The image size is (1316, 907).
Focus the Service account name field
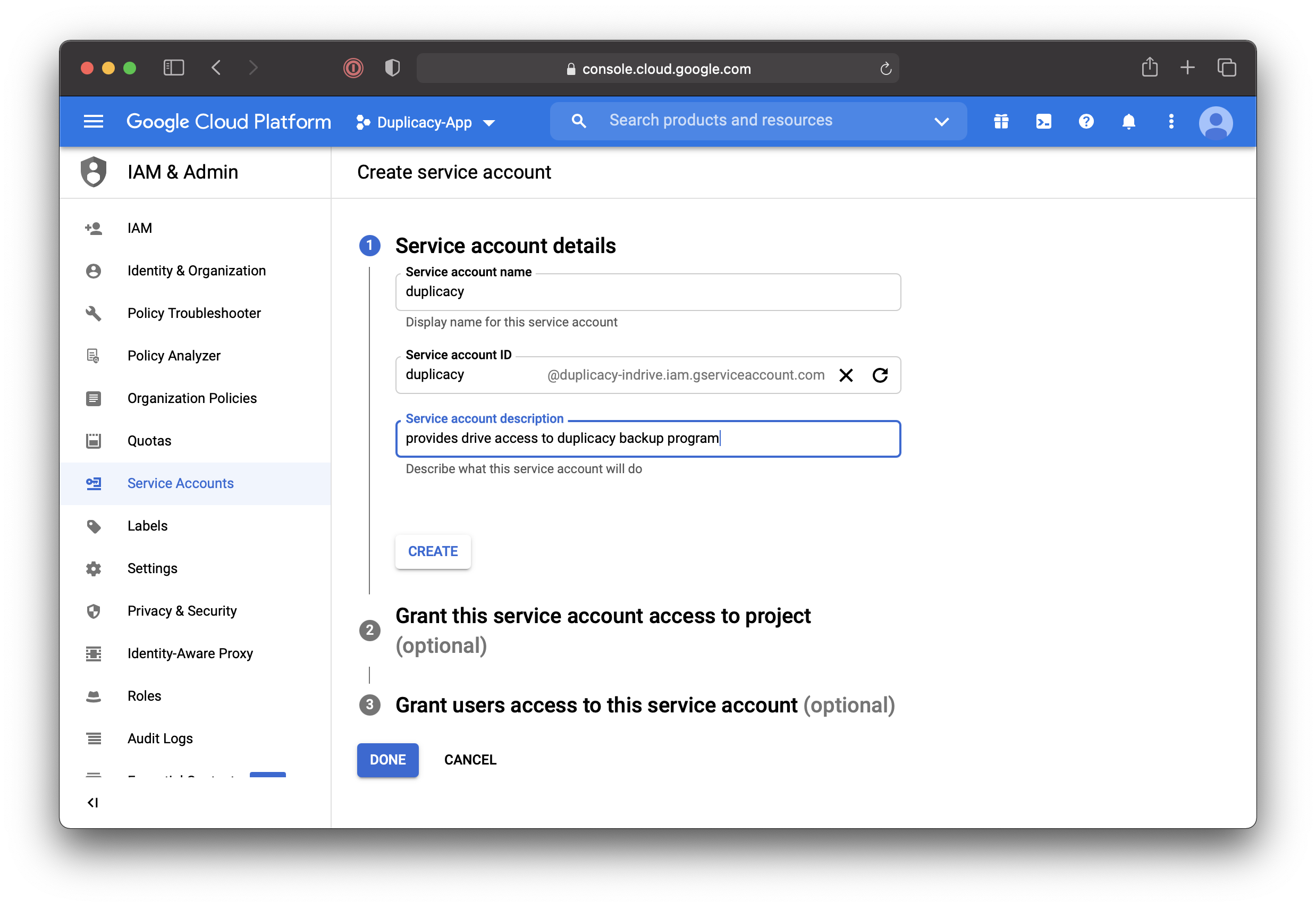point(647,291)
